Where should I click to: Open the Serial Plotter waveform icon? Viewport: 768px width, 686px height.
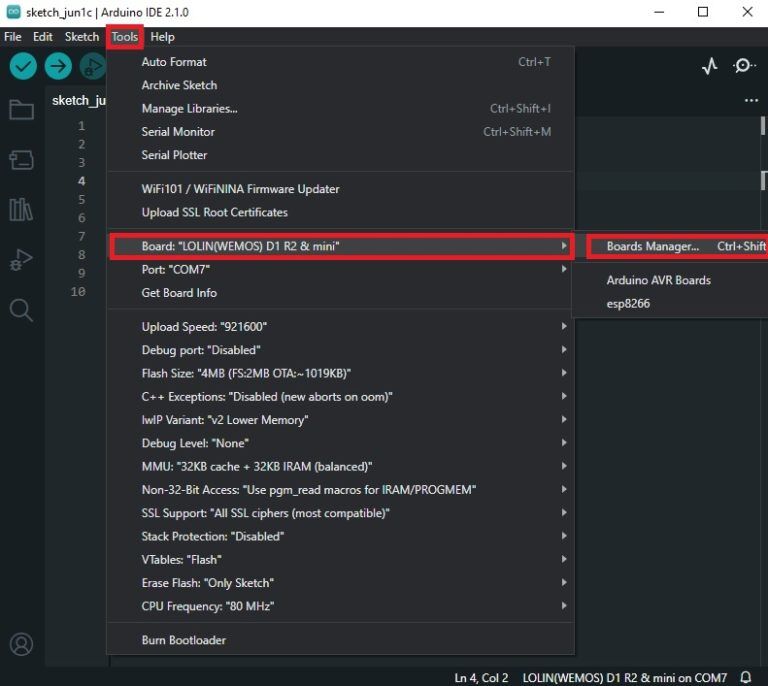(709, 66)
